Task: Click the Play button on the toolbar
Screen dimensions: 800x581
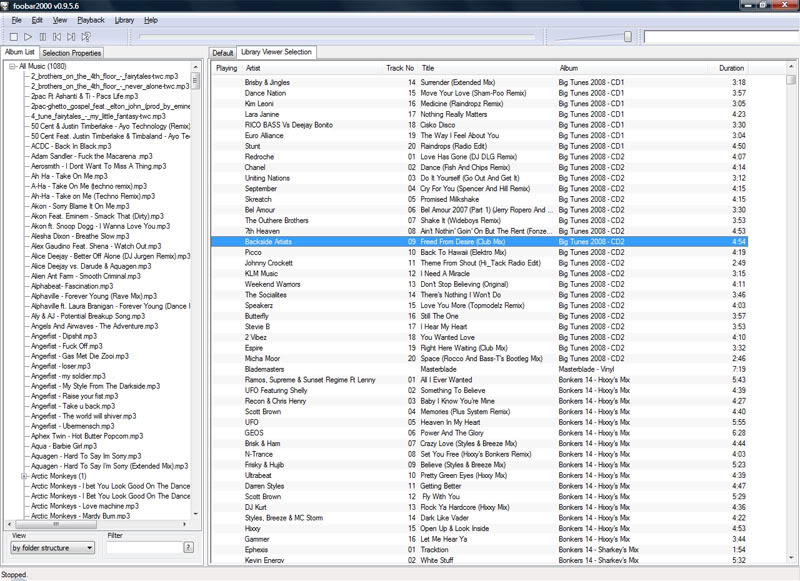Action: point(27,36)
